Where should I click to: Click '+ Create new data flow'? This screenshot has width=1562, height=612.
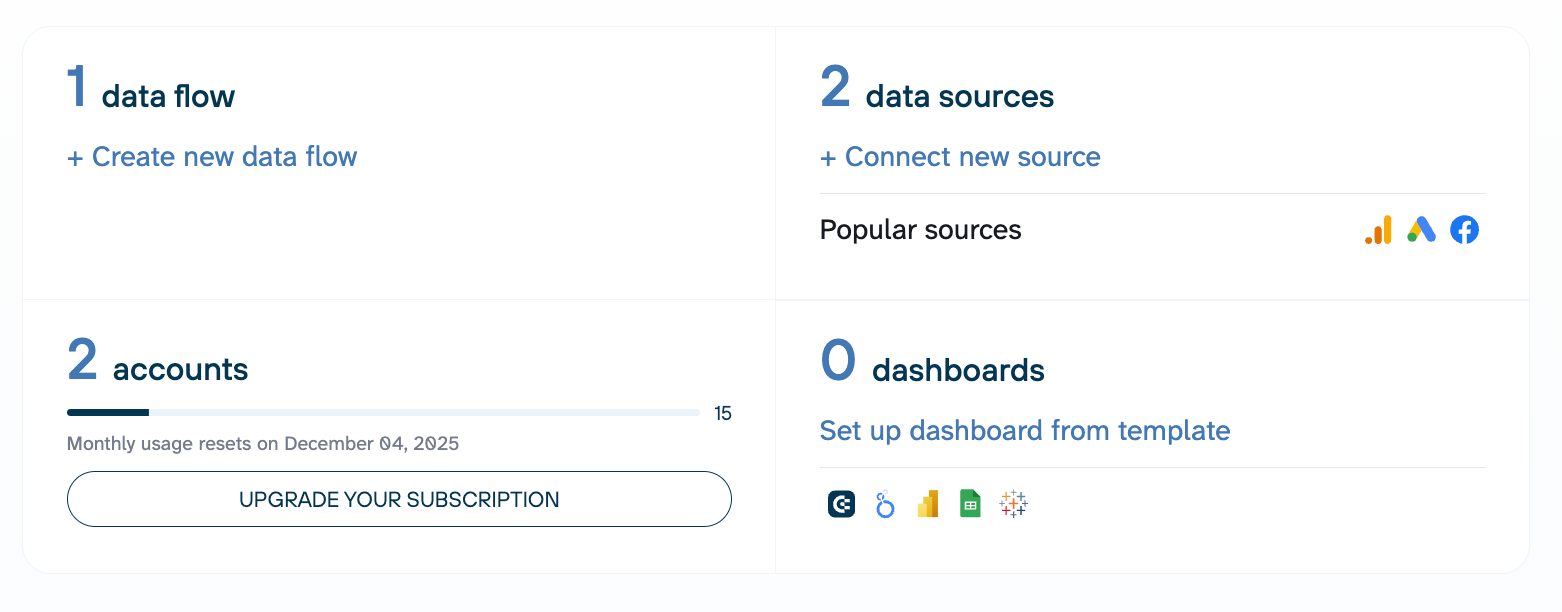(x=212, y=157)
